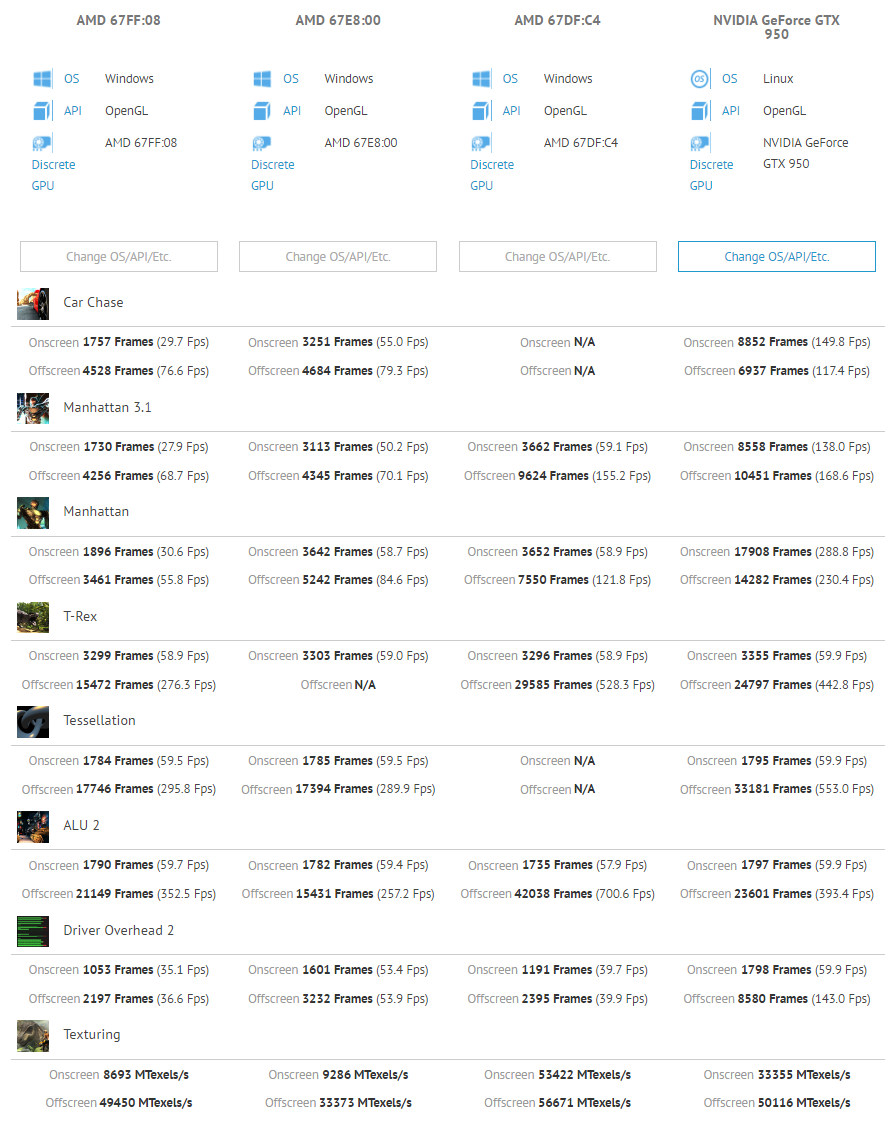This screenshot has height=1122, width=885.
Task: Select the AMD 67E8:00 column heading
Action: pyautogui.click(x=338, y=20)
